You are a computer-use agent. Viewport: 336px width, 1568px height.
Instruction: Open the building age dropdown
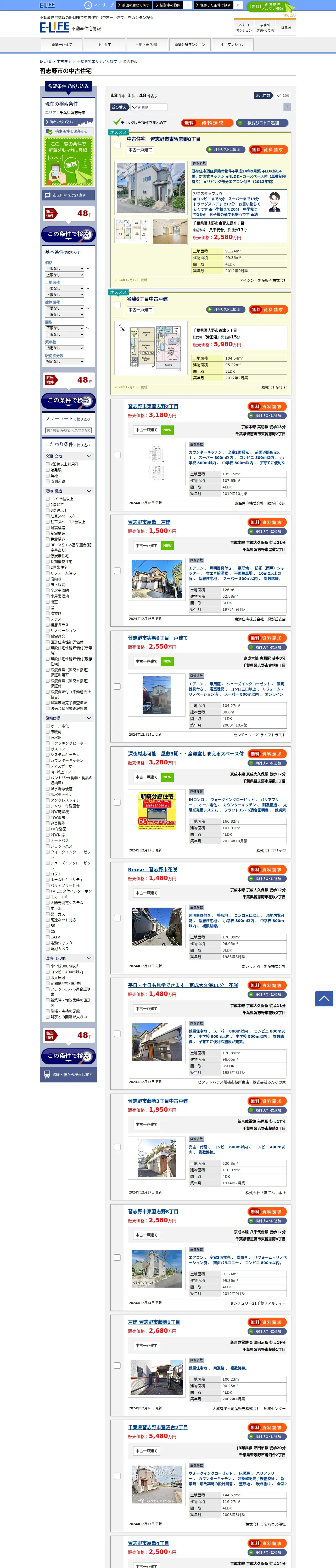coord(64,348)
